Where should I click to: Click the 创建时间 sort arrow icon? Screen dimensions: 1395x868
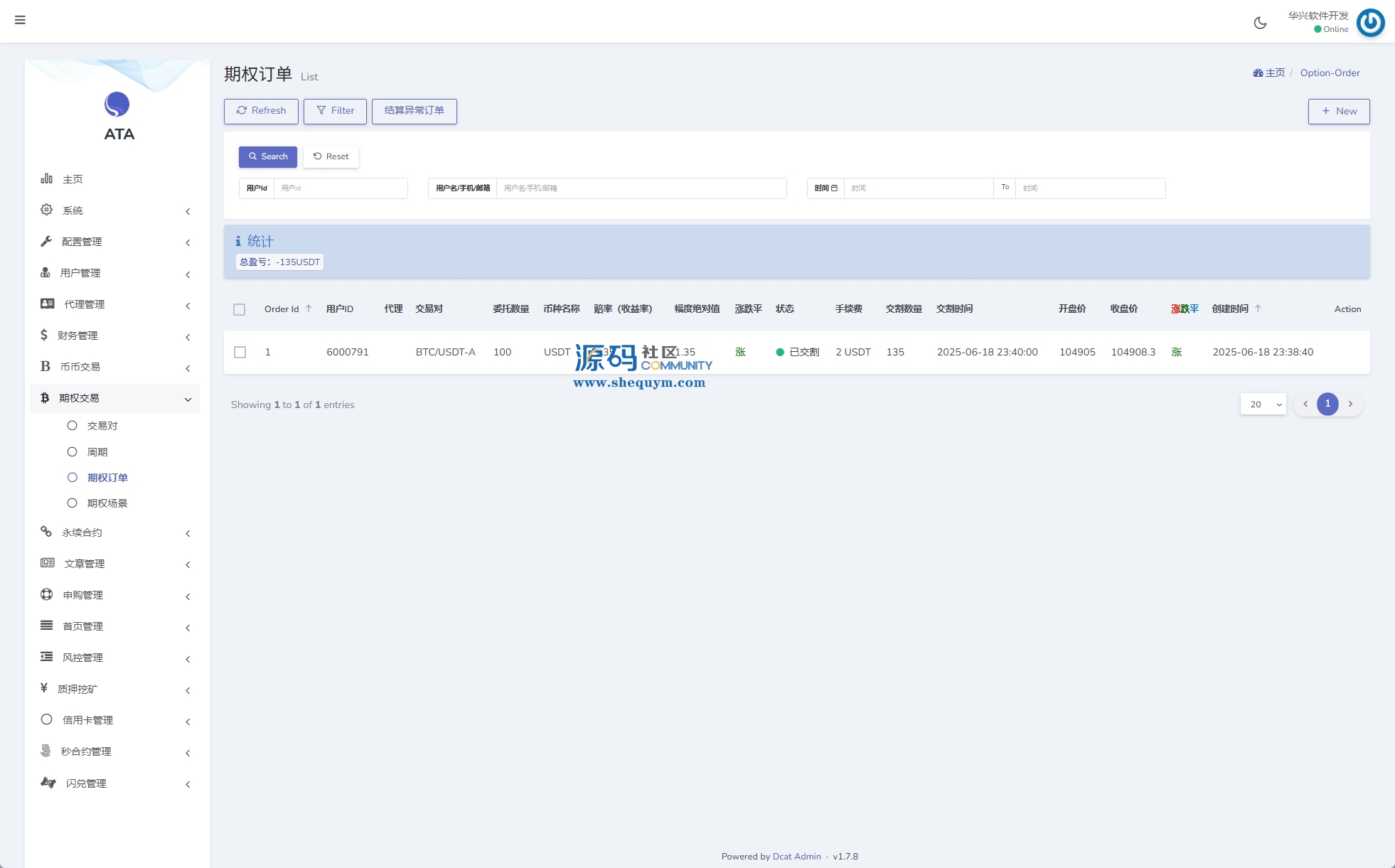coord(1258,309)
